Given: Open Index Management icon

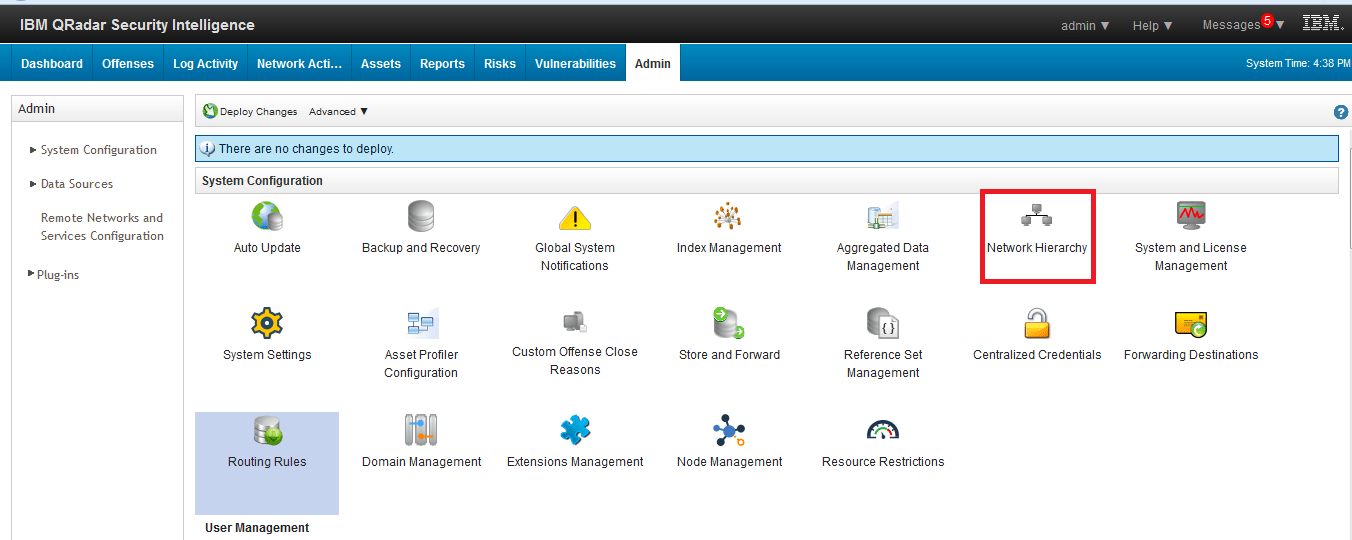Looking at the screenshot, I should click(x=728, y=216).
